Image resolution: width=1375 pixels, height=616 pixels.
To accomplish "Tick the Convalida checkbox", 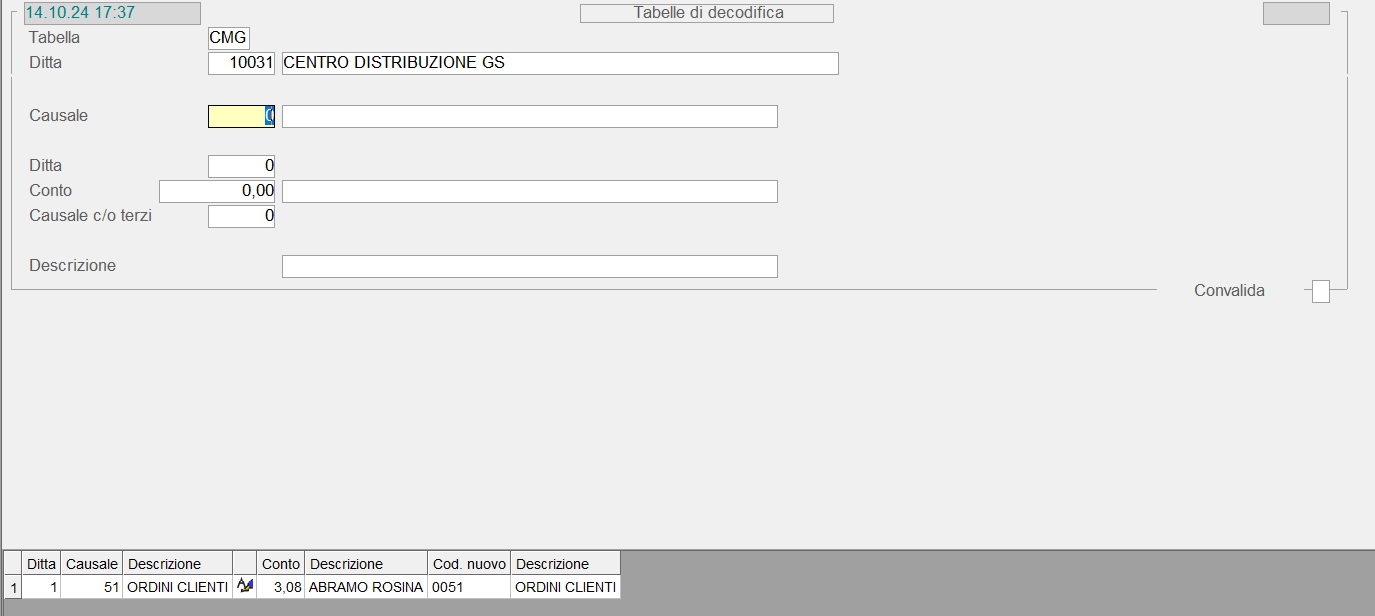I will point(1321,291).
